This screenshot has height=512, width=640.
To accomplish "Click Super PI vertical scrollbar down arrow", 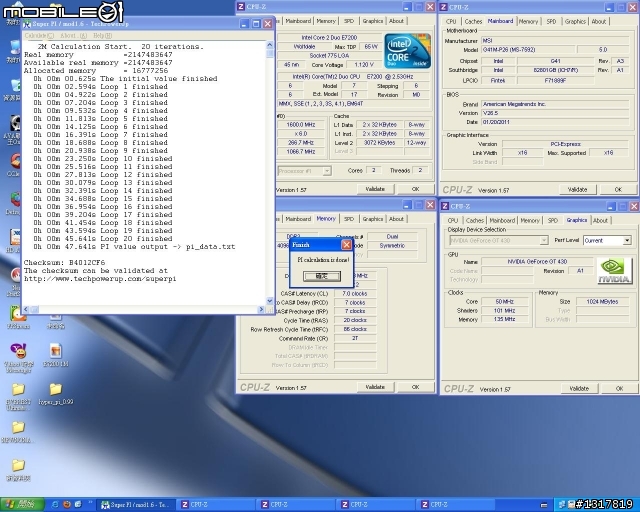I will coord(269,301).
